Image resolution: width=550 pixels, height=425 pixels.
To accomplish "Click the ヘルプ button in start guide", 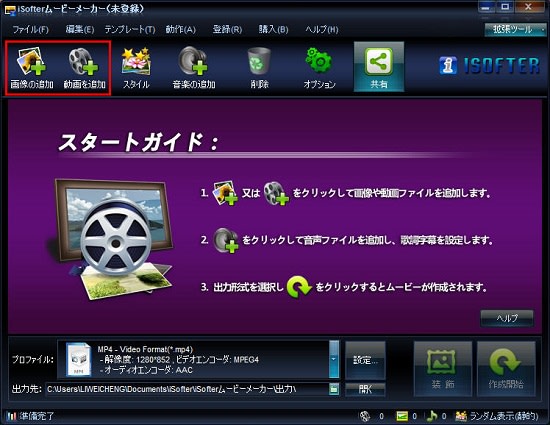I will (507, 318).
